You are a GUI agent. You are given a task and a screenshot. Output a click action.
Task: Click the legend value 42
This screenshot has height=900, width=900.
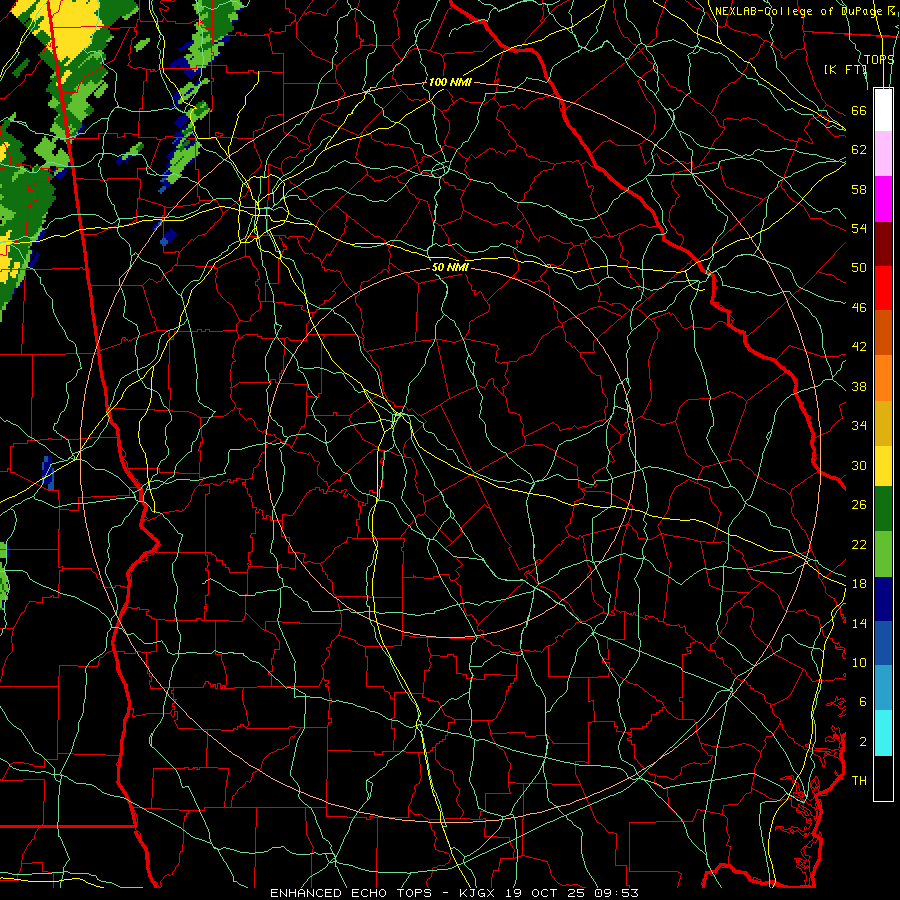[x=859, y=347]
